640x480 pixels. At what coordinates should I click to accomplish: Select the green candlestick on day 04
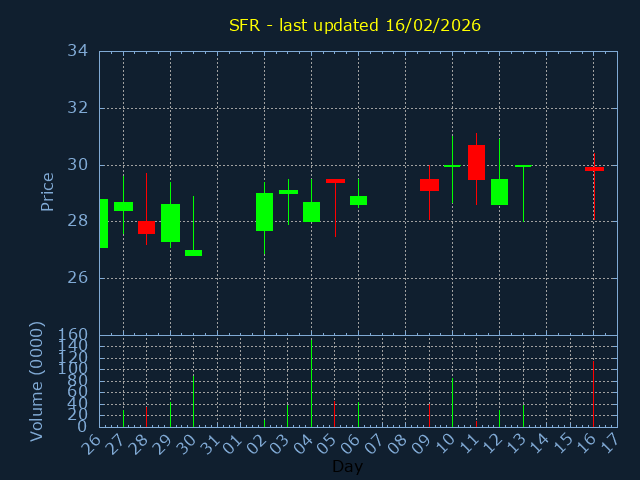311,212
